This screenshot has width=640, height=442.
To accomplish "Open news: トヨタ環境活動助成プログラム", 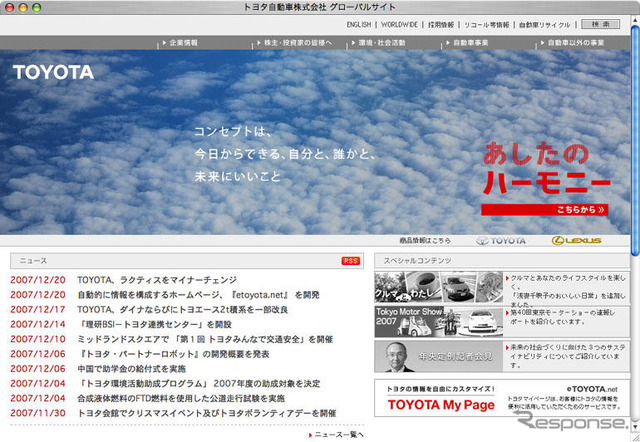I will click(x=199, y=384).
